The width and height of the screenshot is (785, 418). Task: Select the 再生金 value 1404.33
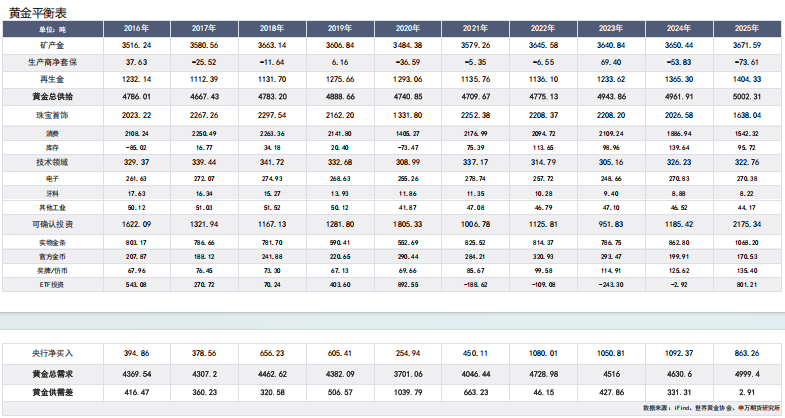point(747,80)
